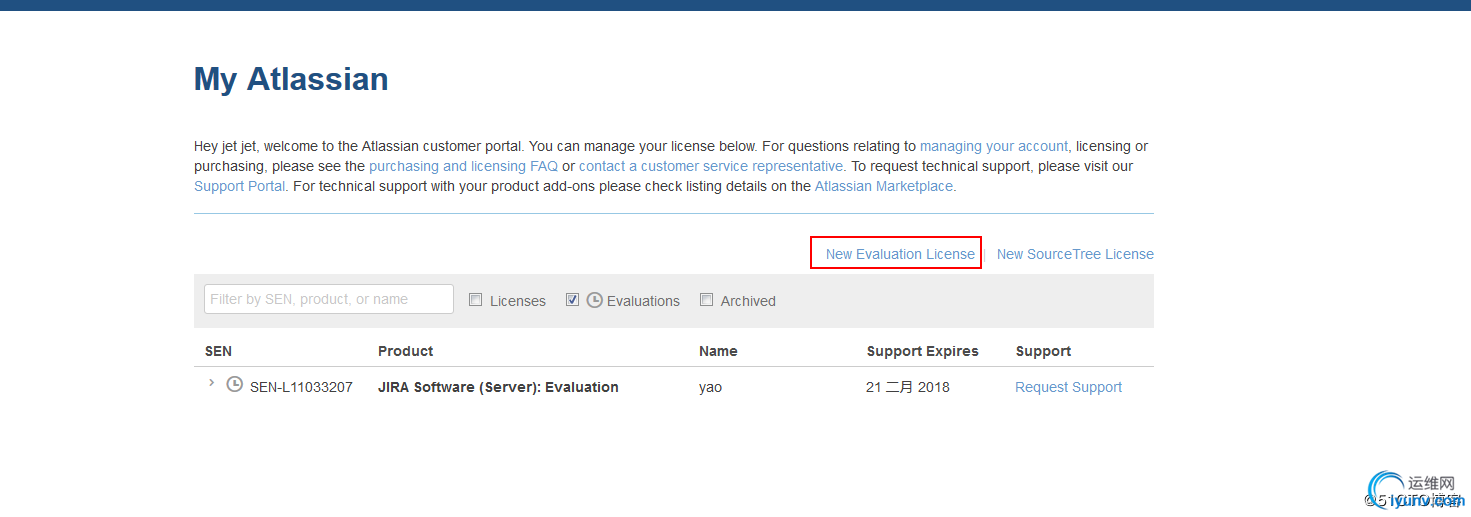Focus the Filter by SEN, product, or name field
The height and width of the screenshot is (517, 1471).
329,299
